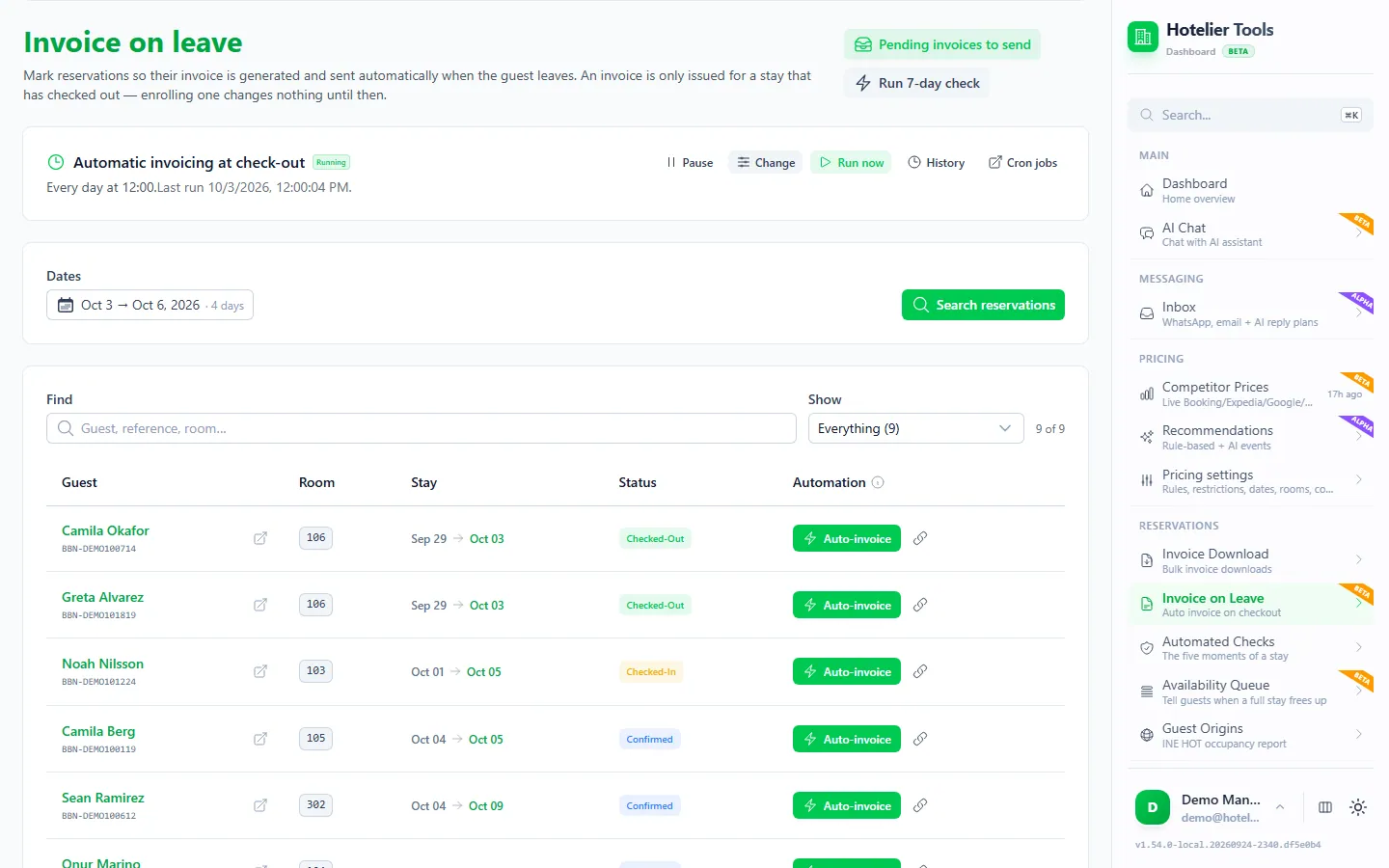This screenshot has width=1389, height=868.
Task: Open Sean Ramirez's reservation external link icon
Action: coord(260,805)
